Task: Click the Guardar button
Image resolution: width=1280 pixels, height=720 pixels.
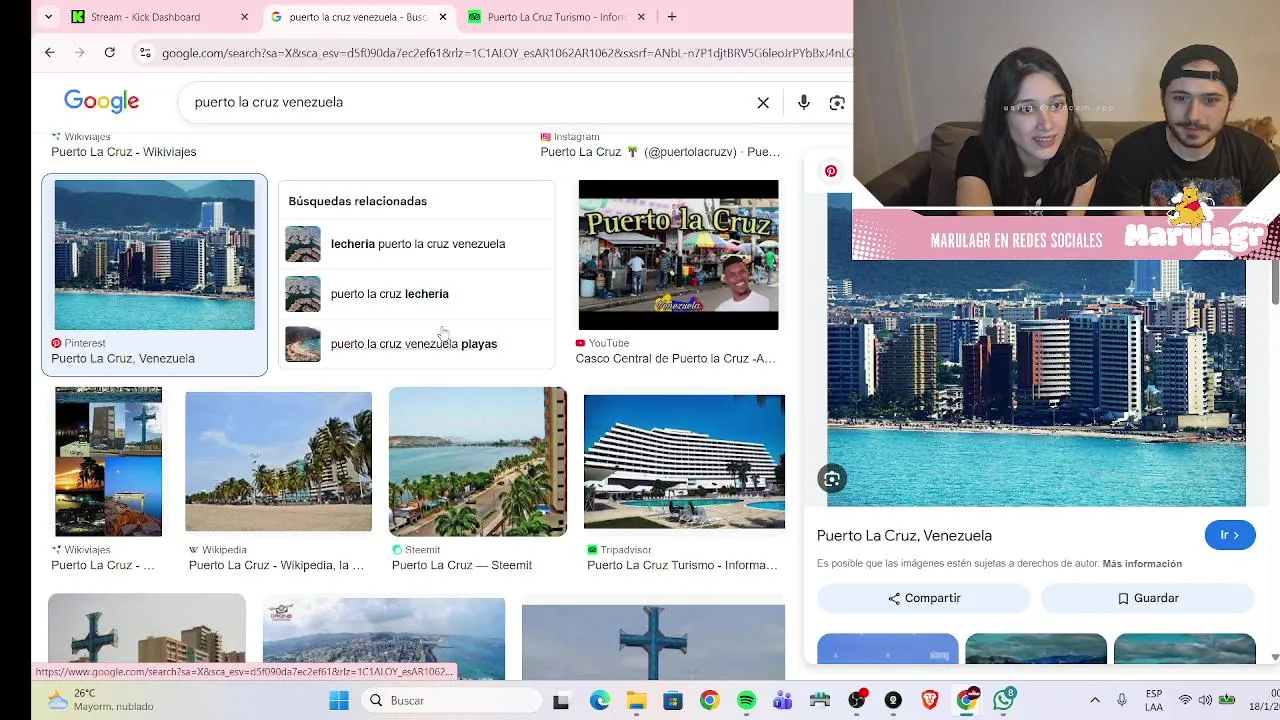Action: (x=1148, y=598)
